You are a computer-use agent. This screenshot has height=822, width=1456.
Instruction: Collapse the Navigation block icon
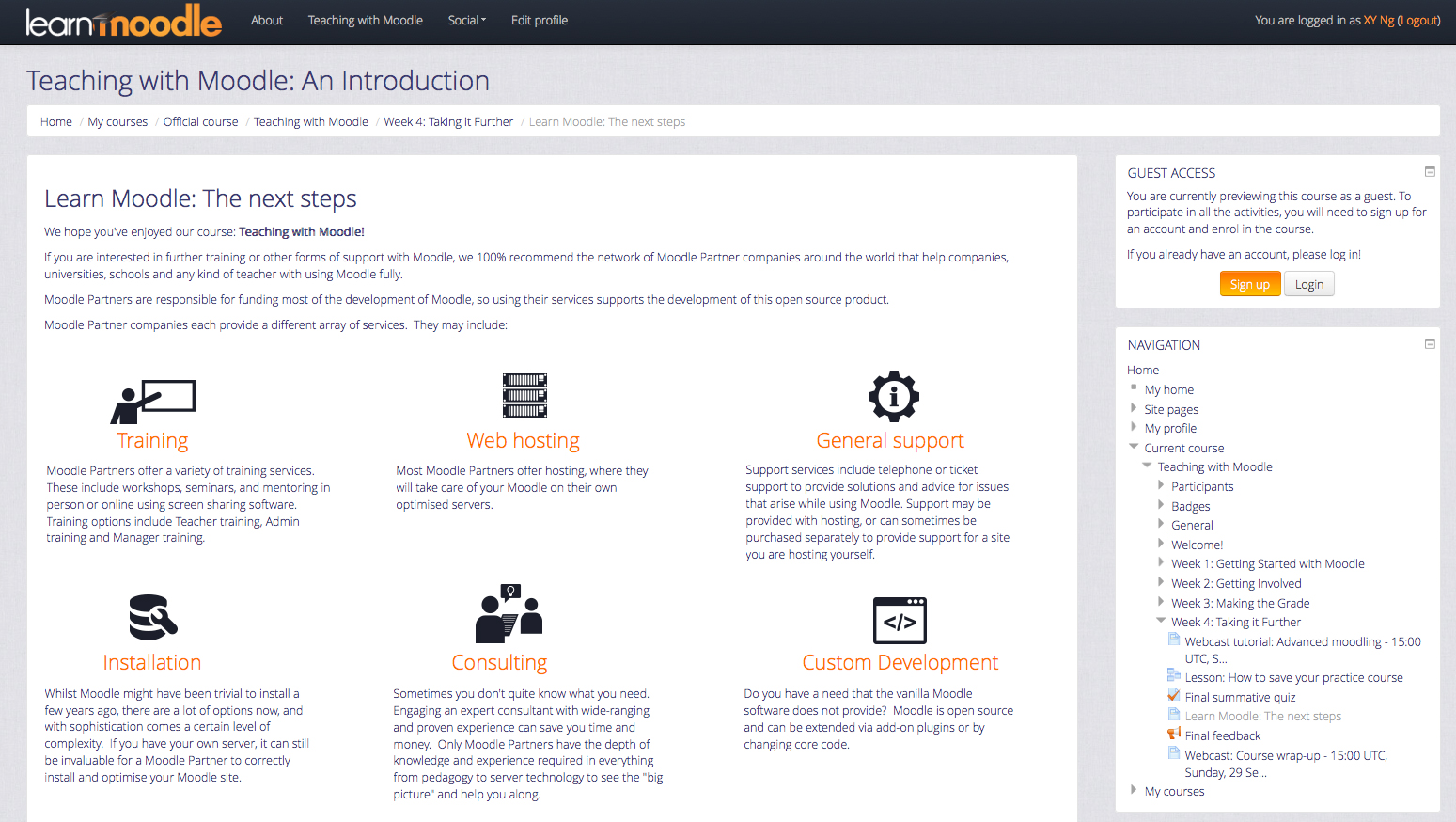coord(1430,344)
